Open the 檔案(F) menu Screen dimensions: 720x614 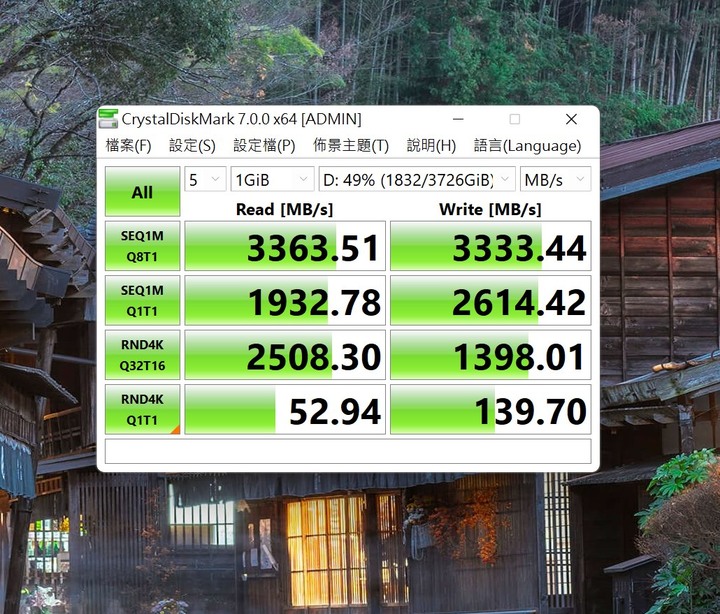tap(128, 146)
